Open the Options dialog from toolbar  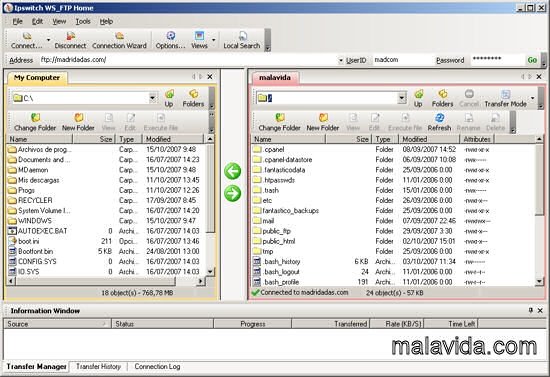pyautogui.click(x=170, y=40)
